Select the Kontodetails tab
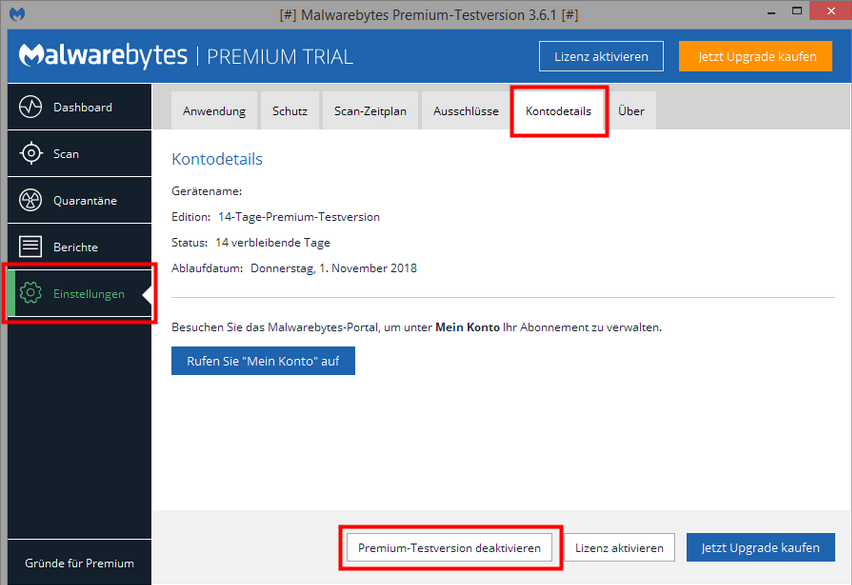Viewport: 852px width, 585px height. click(x=559, y=111)
